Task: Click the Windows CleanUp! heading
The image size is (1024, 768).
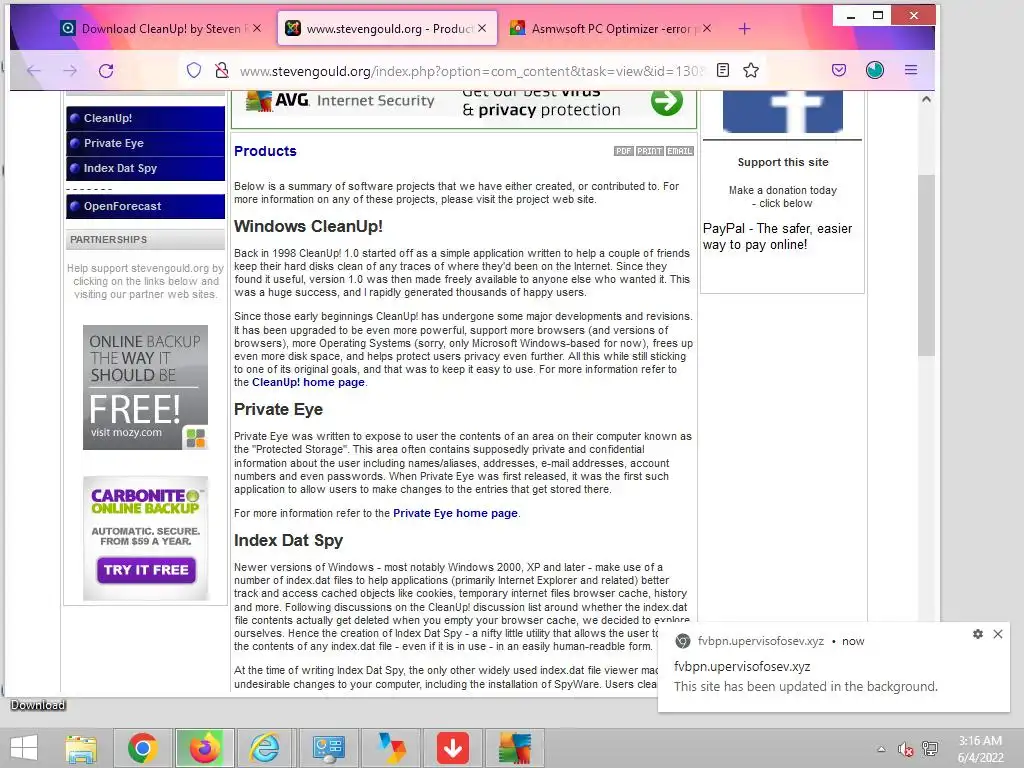Action: pyautogui.click(x=308, y=226)
